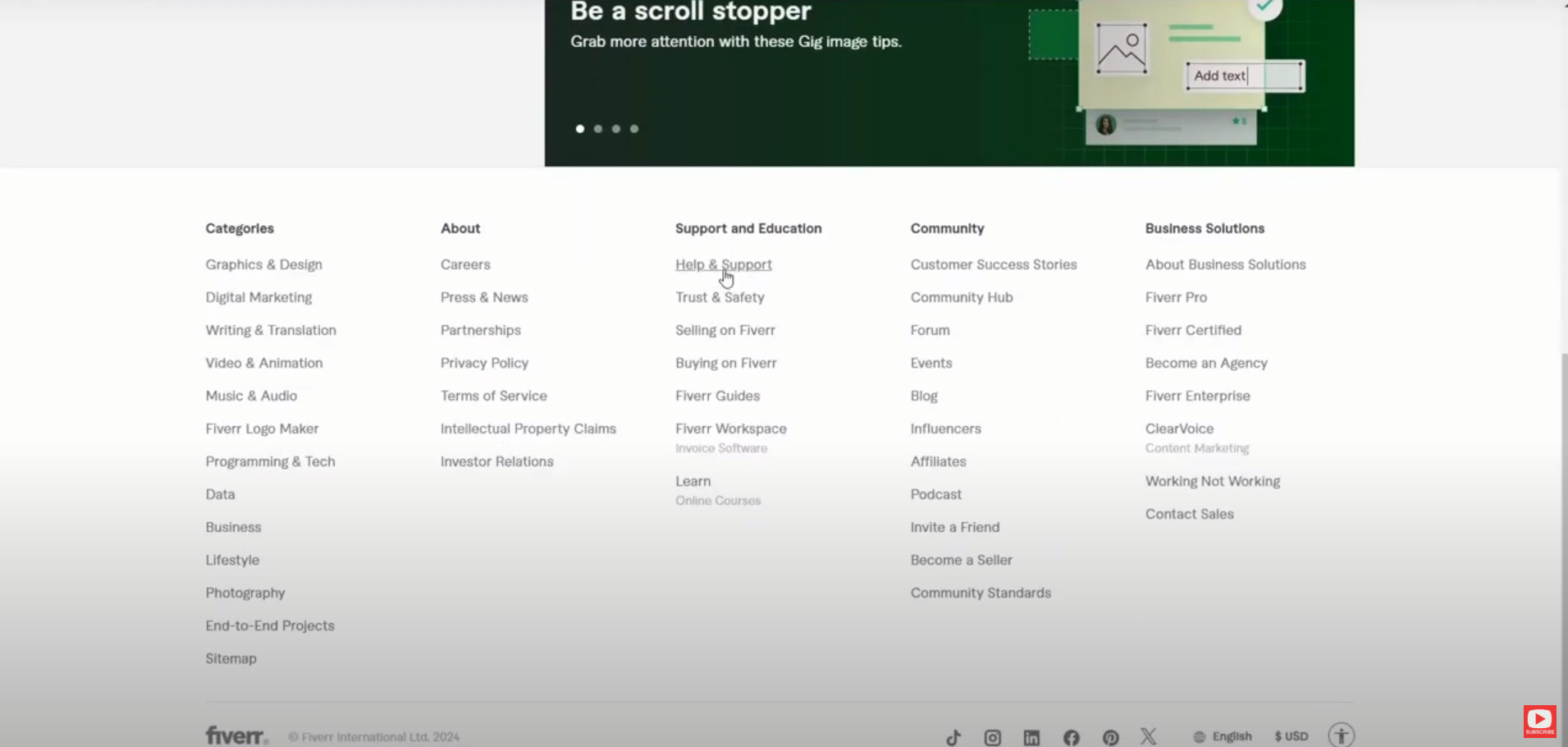Open the USD currency selector
The height and width of the screenshot is (747, 1568).
[1291, 736]
